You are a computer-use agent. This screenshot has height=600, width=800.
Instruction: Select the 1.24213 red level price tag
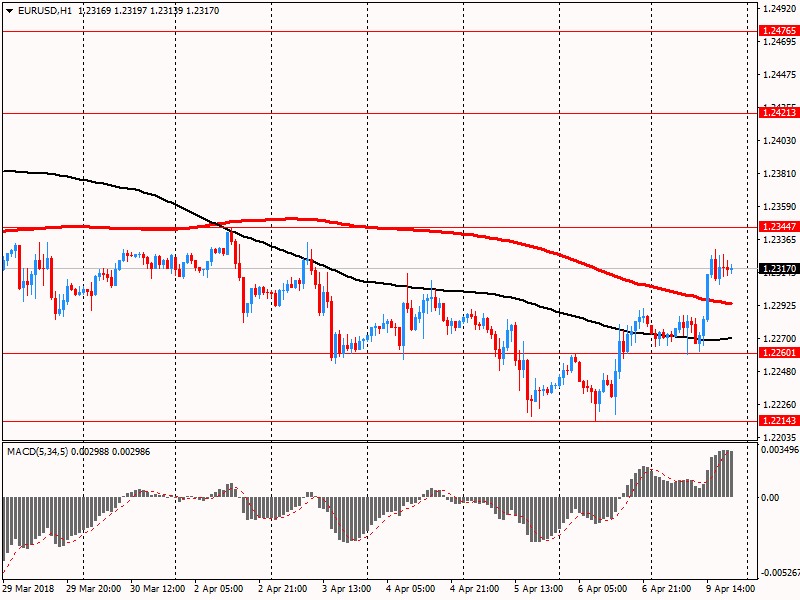[x=779, y=113]
